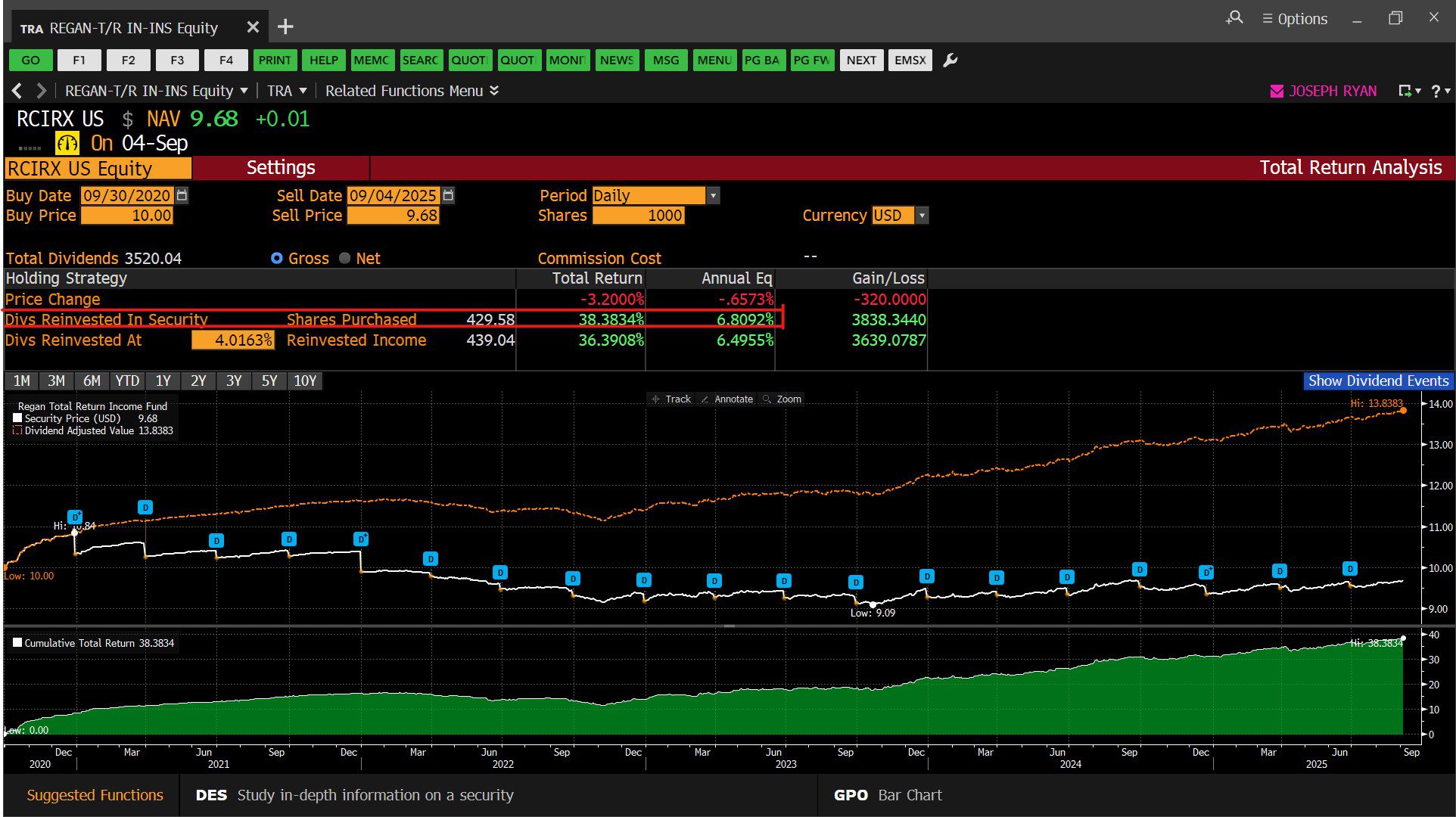Click the wrench settings icon in toolbar
The width and height of the screenshot is (1456, 817).
click(x=950, y=61)
